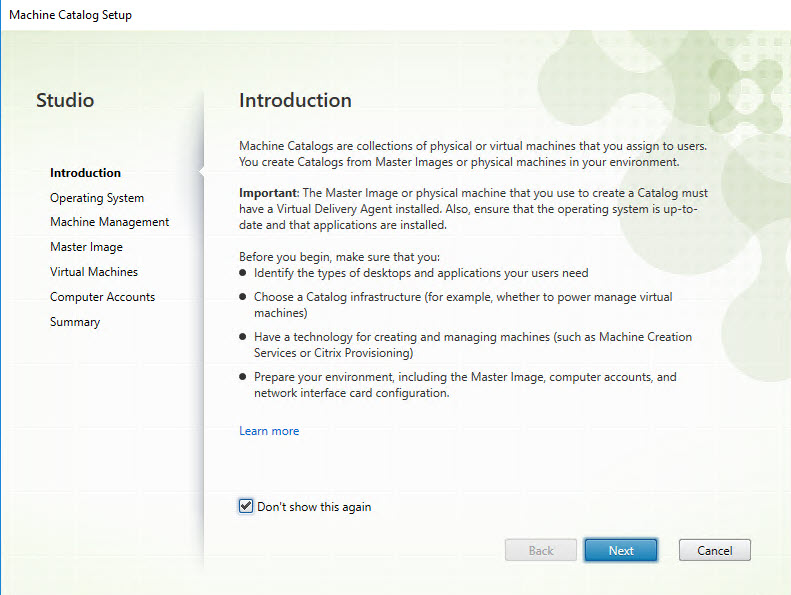Viewport: 791px width, 595px height.
Task: Select the Introduction step in sidebar
Action: pyautogui.click(x=85, y=173)
